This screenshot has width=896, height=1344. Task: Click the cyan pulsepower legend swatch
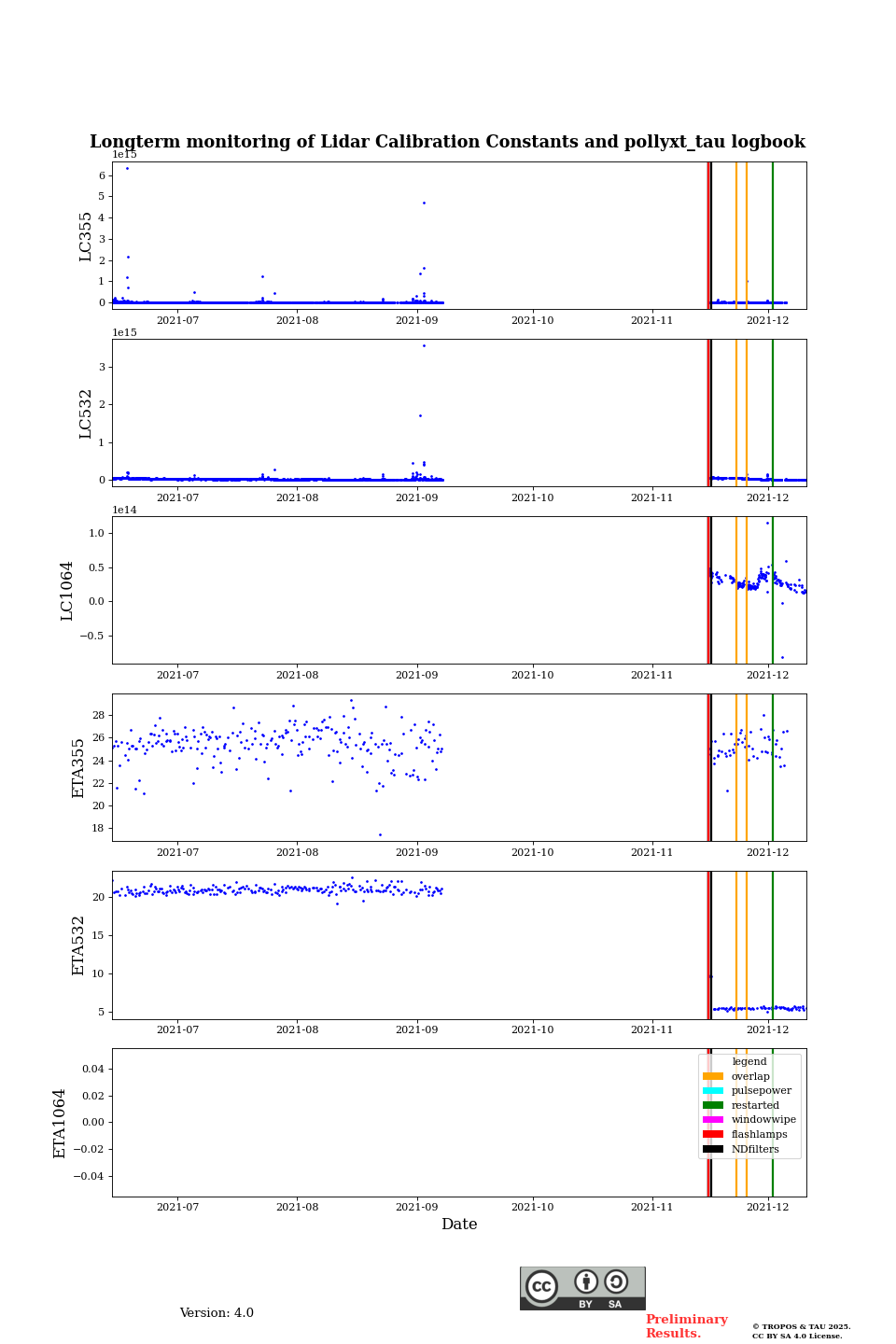[x=713, y=1091]
